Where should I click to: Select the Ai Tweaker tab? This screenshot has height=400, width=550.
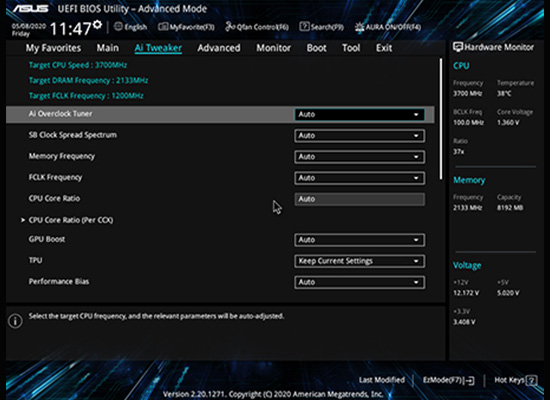[x=158, y=48]
